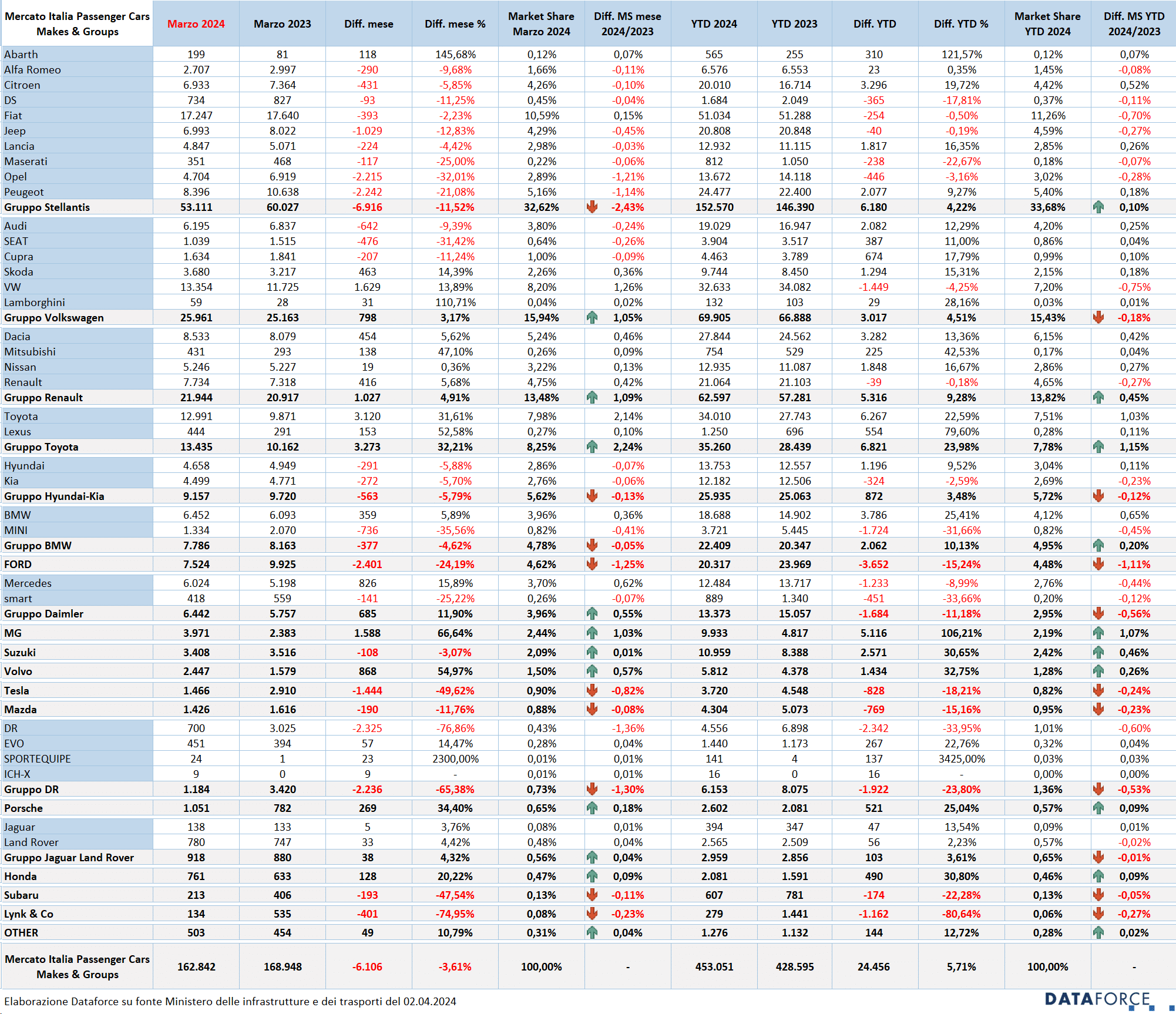
Task: Click the red arrow beside Tesla -0,82%
Action: (x=592, y=690)
